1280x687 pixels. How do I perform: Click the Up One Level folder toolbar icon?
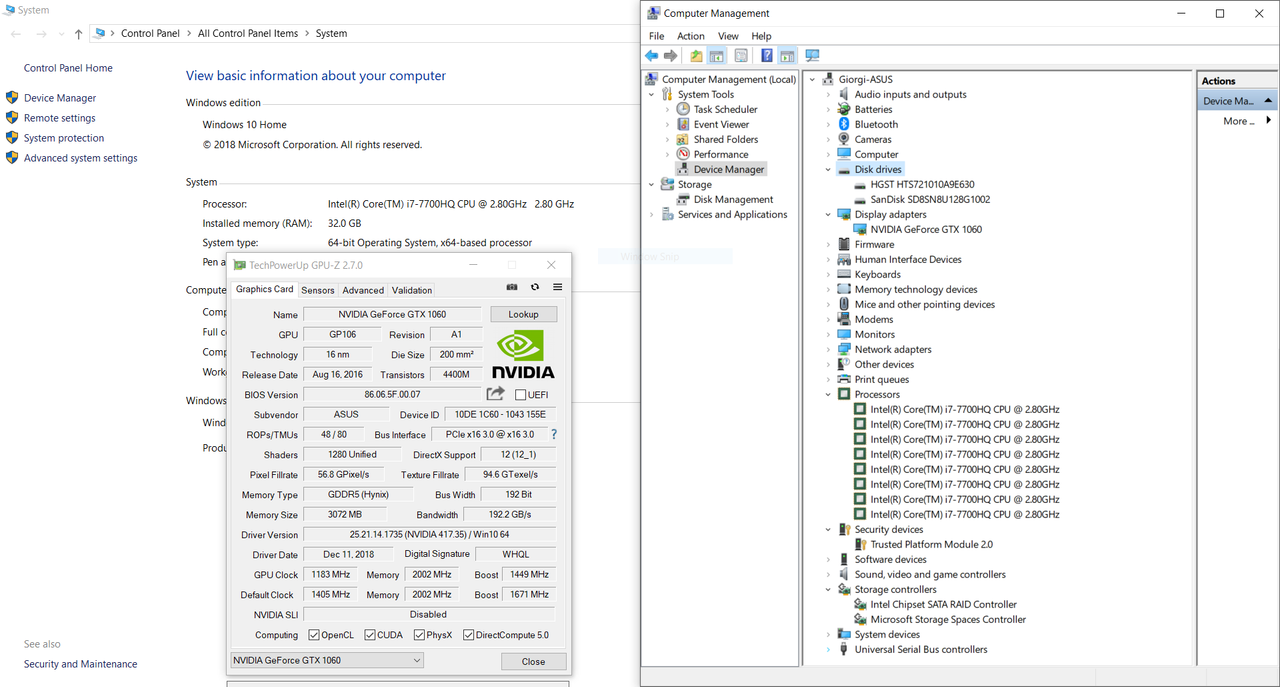tap(697, 56)
